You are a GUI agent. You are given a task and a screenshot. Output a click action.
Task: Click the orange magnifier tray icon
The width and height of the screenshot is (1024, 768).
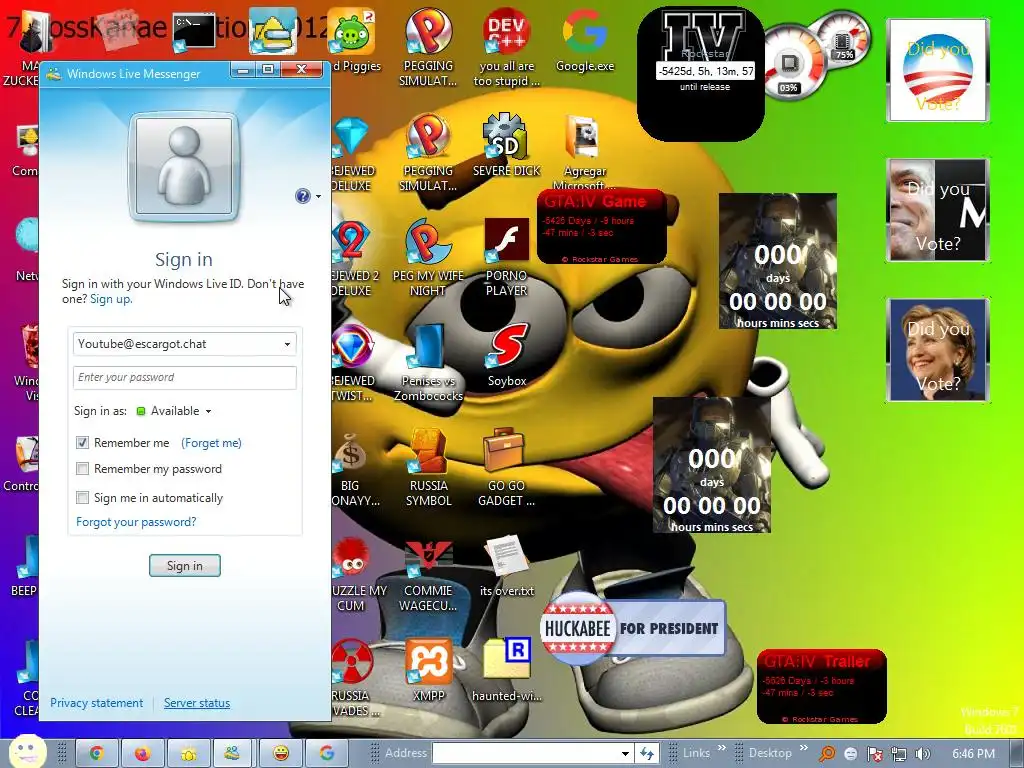tap(827, 754)
